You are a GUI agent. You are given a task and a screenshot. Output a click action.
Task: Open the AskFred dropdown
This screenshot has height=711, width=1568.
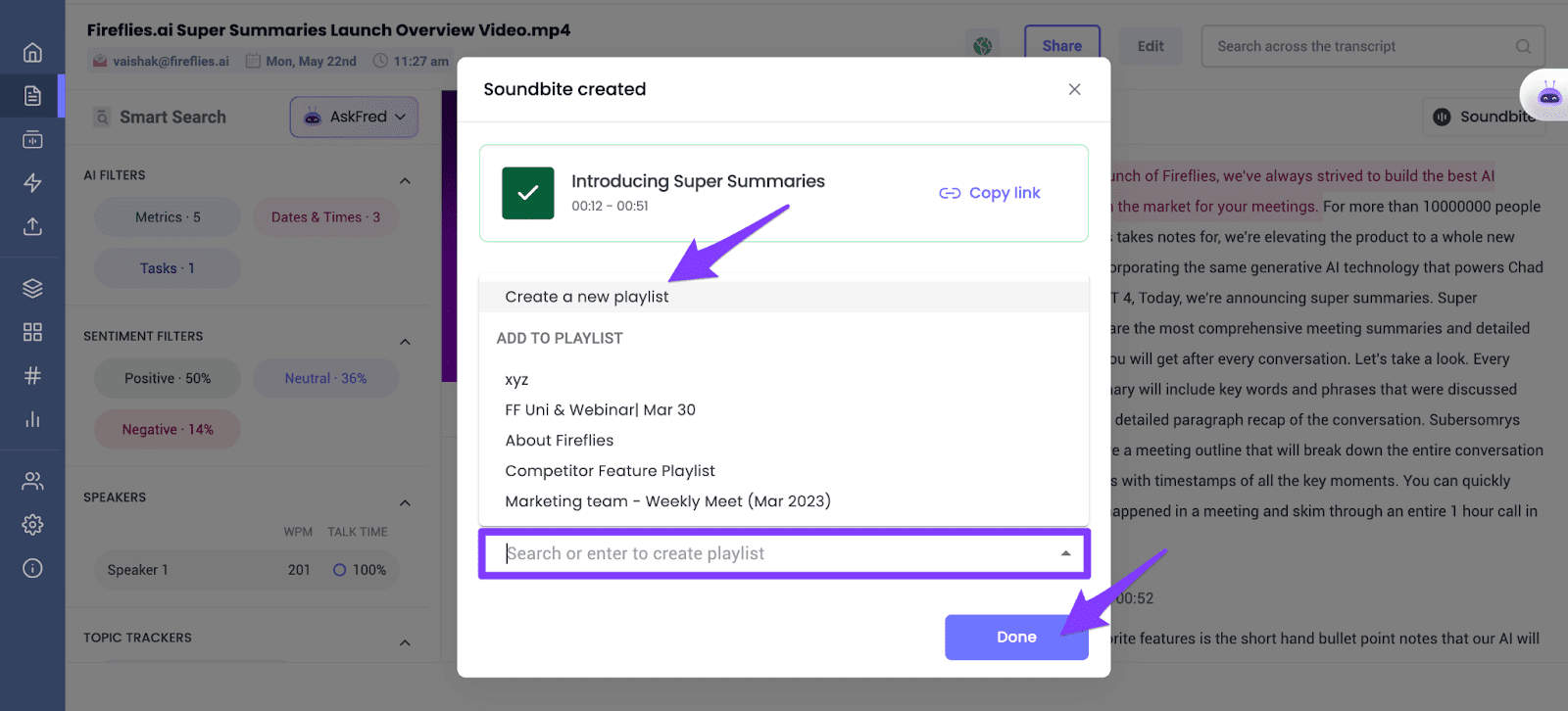354,117
